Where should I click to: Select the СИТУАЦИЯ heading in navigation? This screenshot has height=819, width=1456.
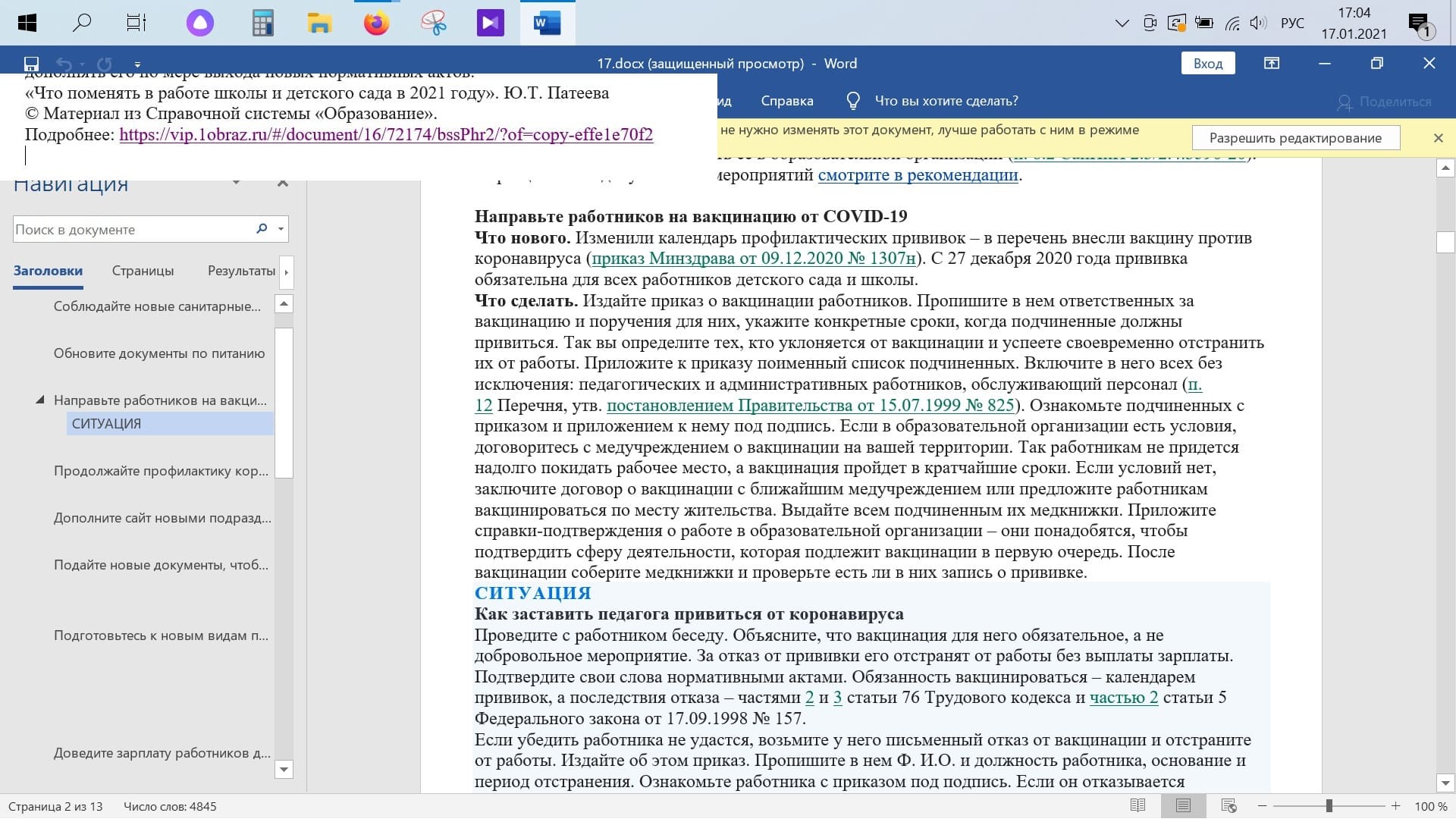(170, 424)
